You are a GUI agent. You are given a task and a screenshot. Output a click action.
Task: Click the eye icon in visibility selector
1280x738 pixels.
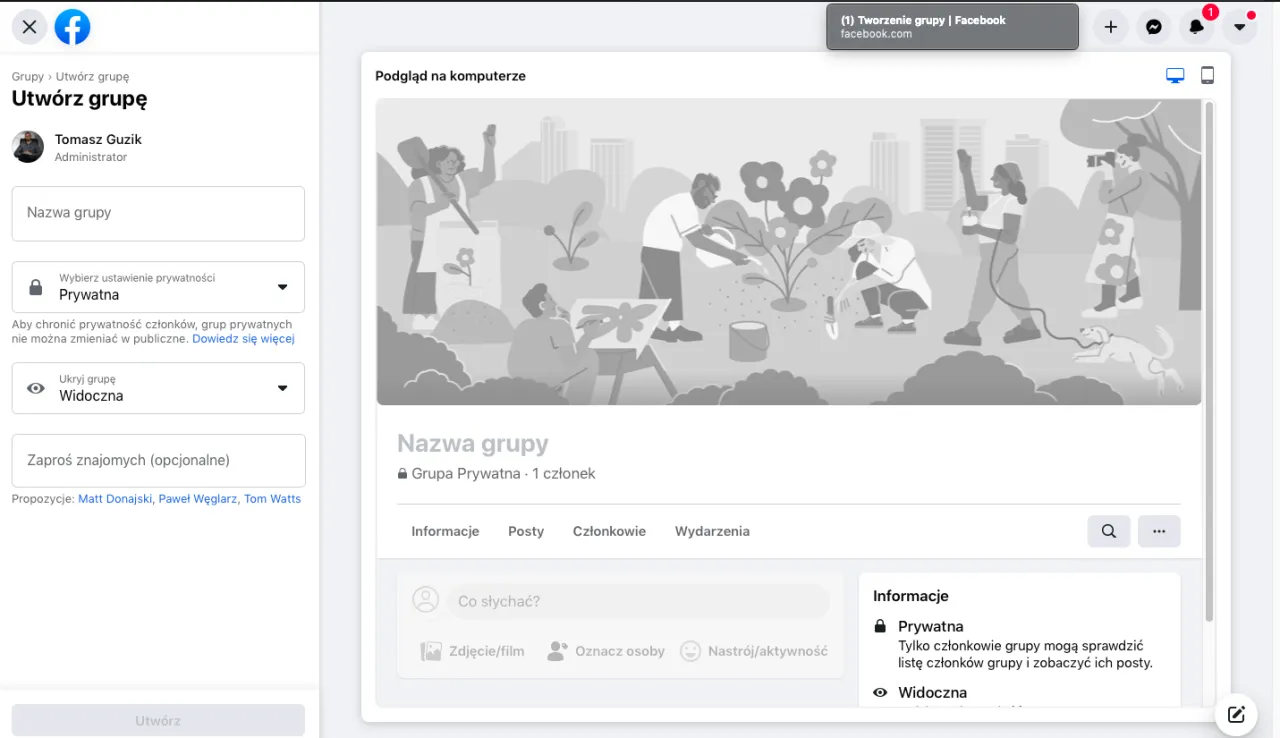[x=36, y=388]
